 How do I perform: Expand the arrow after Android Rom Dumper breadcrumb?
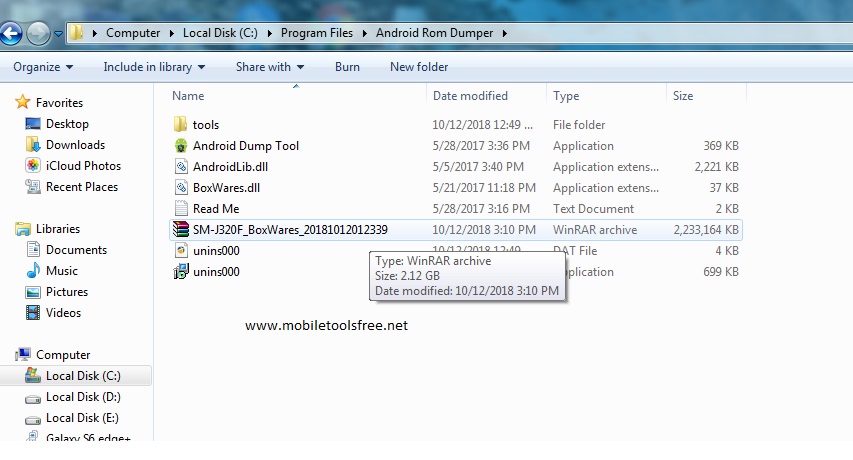pyautogui.click(x=505, y=33)
